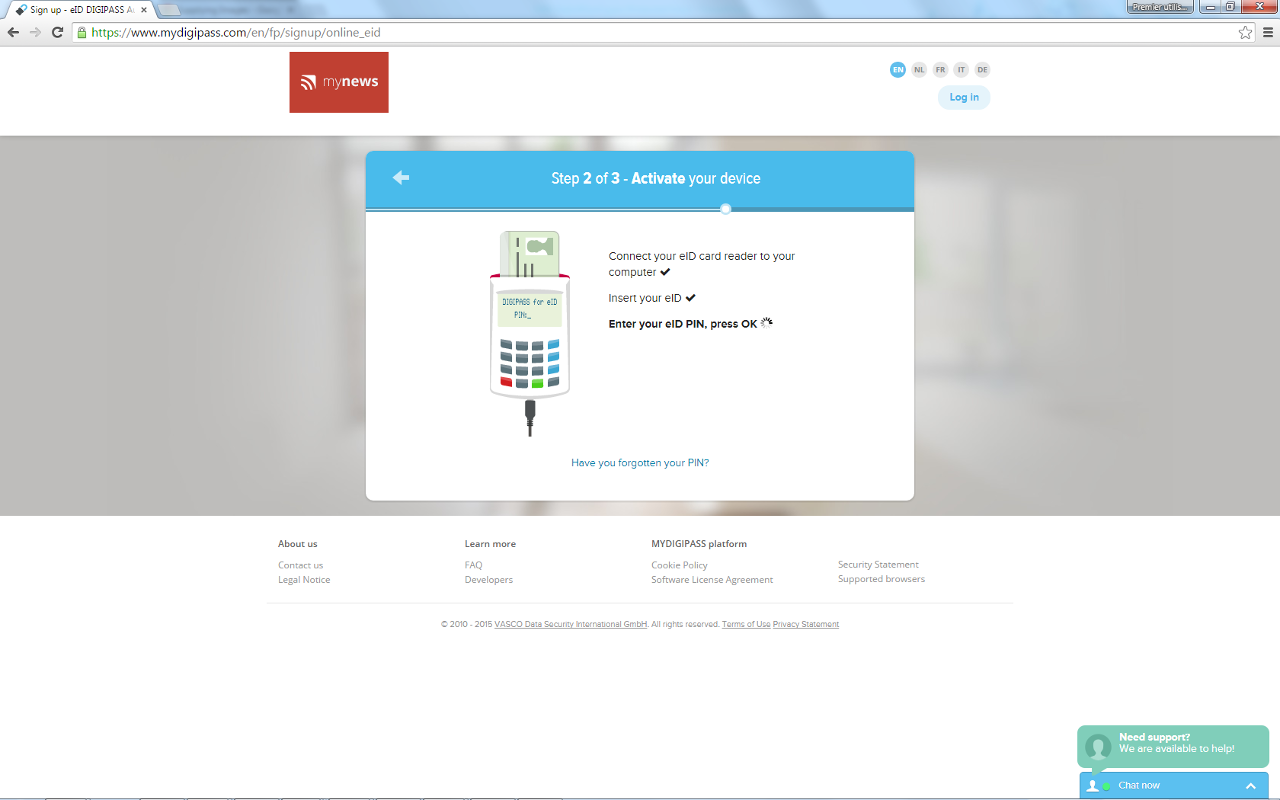The height and width of the screenshot is (800, 1280).
Task: Click the 'Learn more' footer heading
Action: coord(490,544)
